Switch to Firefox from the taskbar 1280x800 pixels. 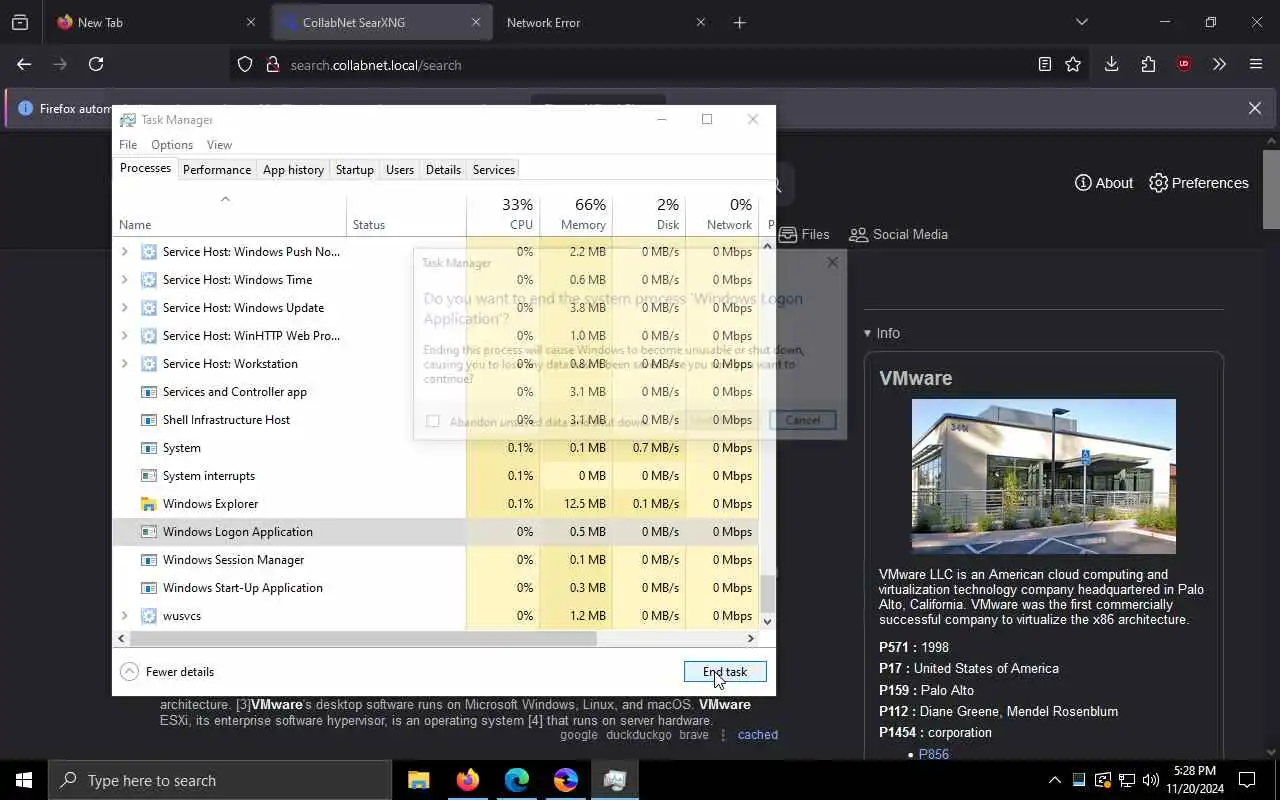click(x=468, y=780)
